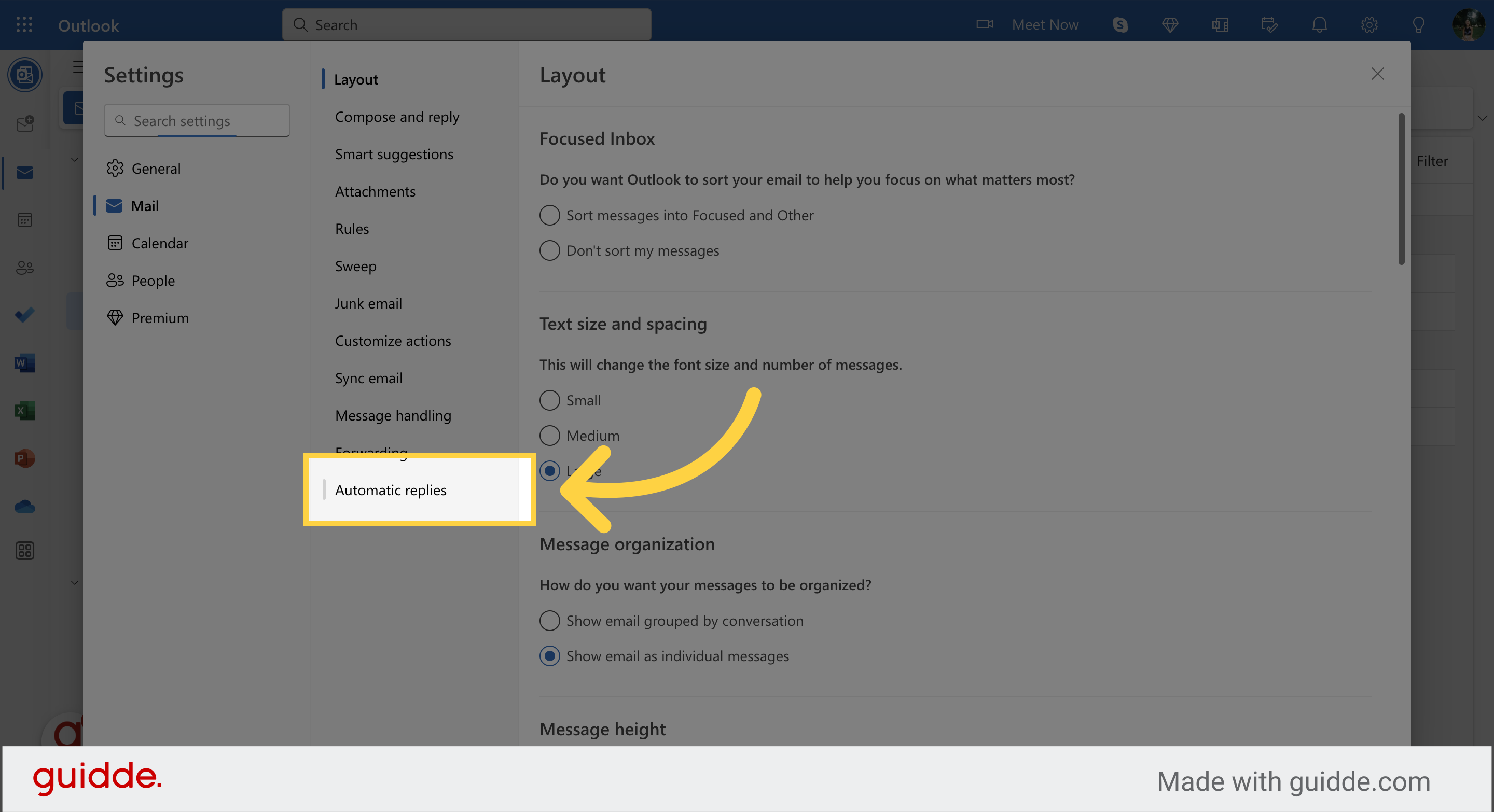The image size is (1494, 812).
Task: Choose Large text size radio
Action: click(x=549, y=471)
